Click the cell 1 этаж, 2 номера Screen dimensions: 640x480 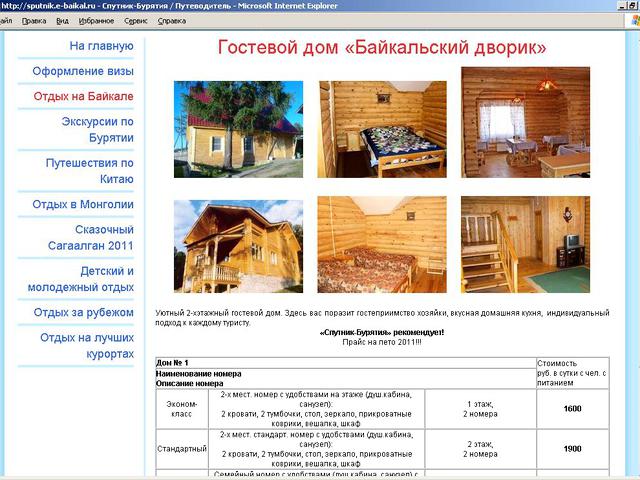coord(480,409)
